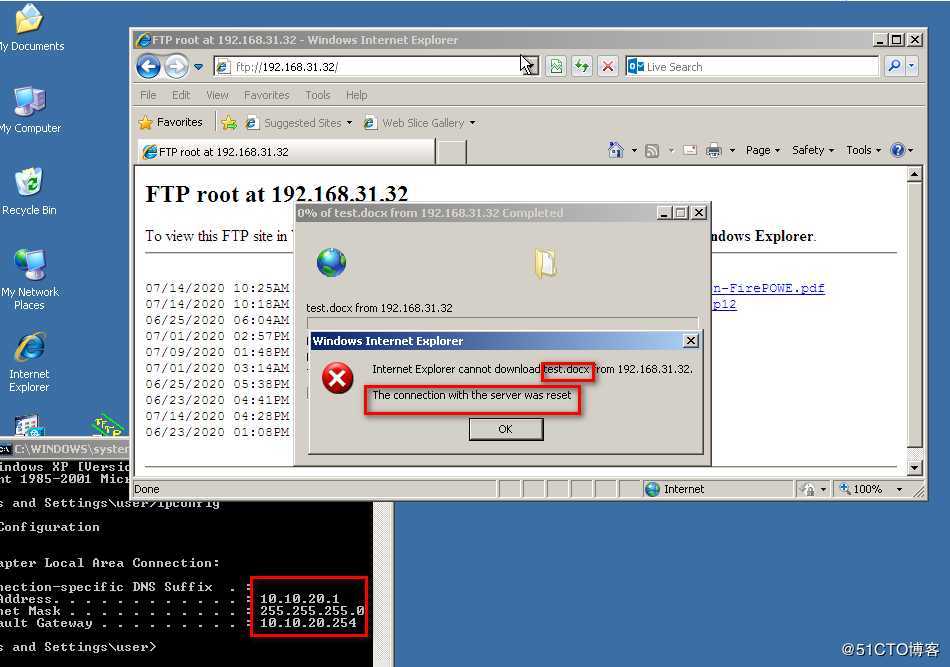The height and width of the screenshot is (667, 950).
Task: Click the Read Mail icon
Action: (x=689, y=150)
